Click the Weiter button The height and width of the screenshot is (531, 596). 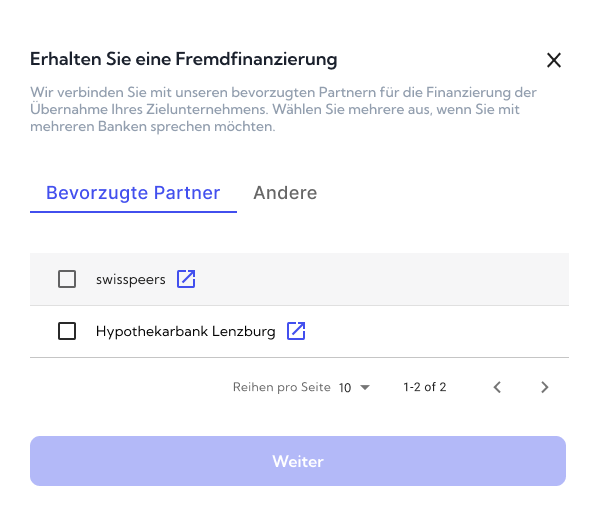[298, 461]
